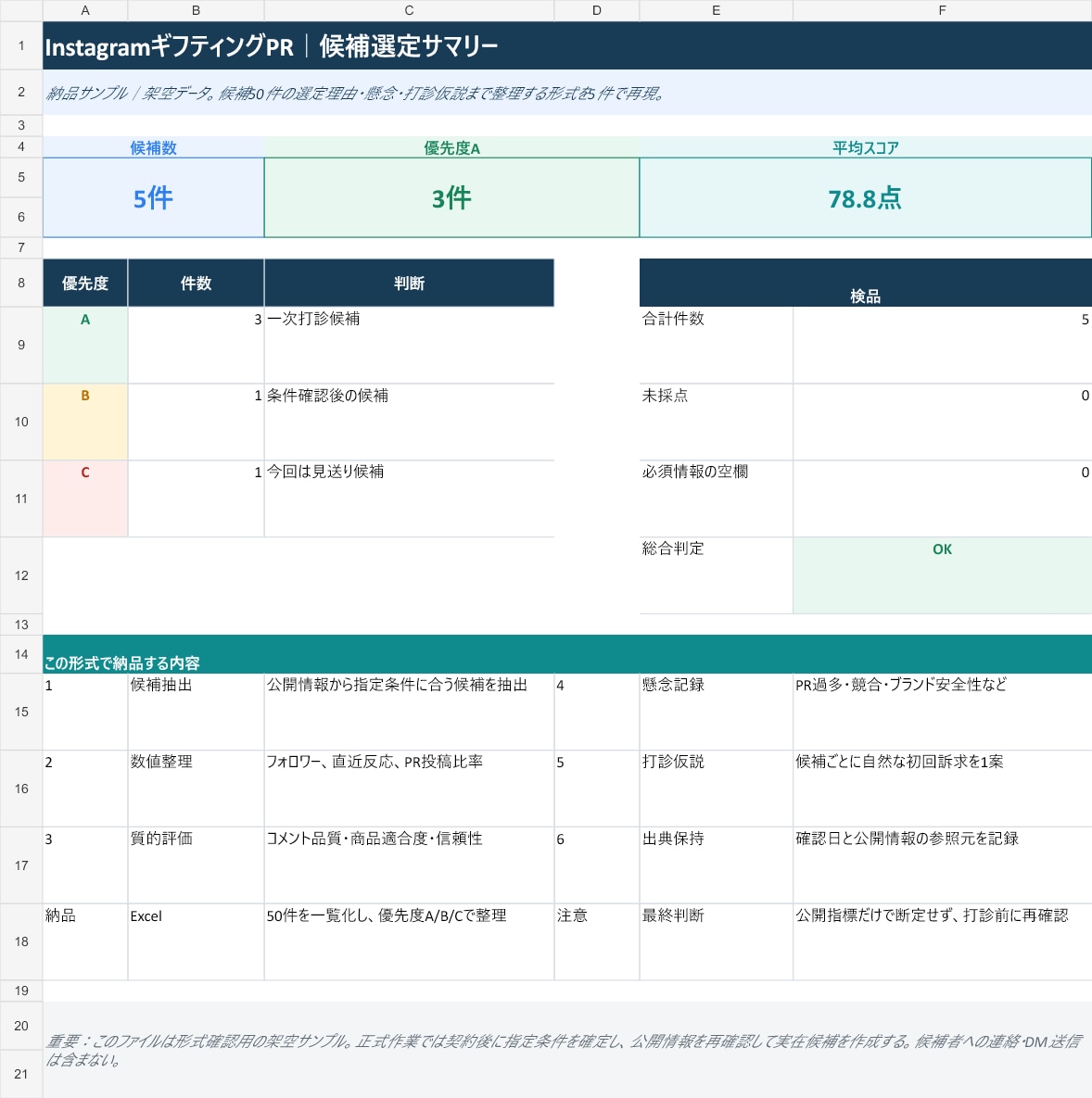
Task: Click the 出典保持 cell
Action: coord(716,865)
